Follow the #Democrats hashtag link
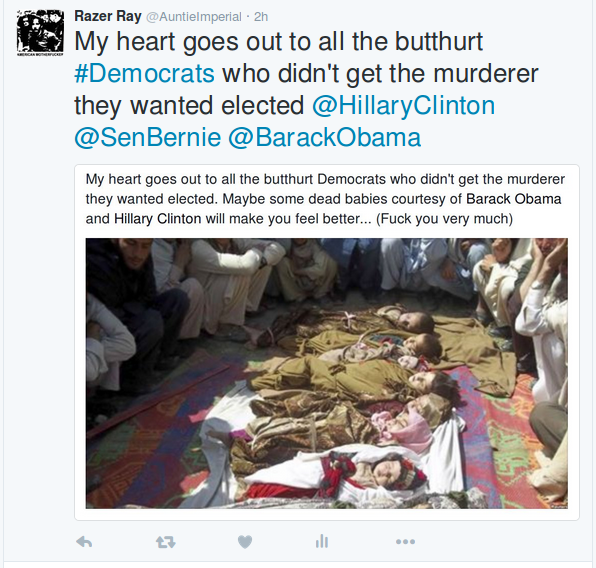The height and width of the screenshot is (568, 596). (144, 73)
